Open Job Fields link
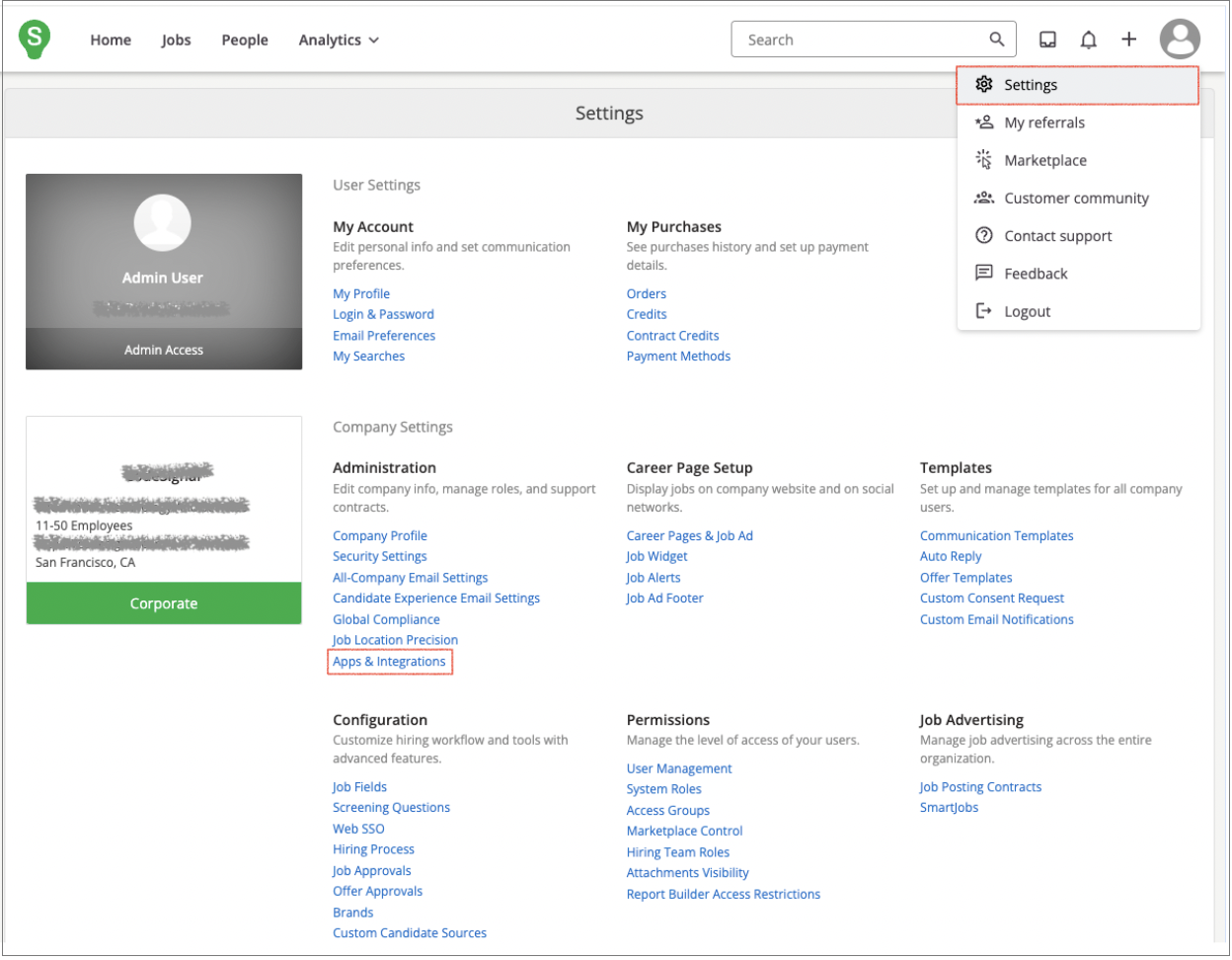The width and height of the screenshot is (1232, 960). [359, 787]
